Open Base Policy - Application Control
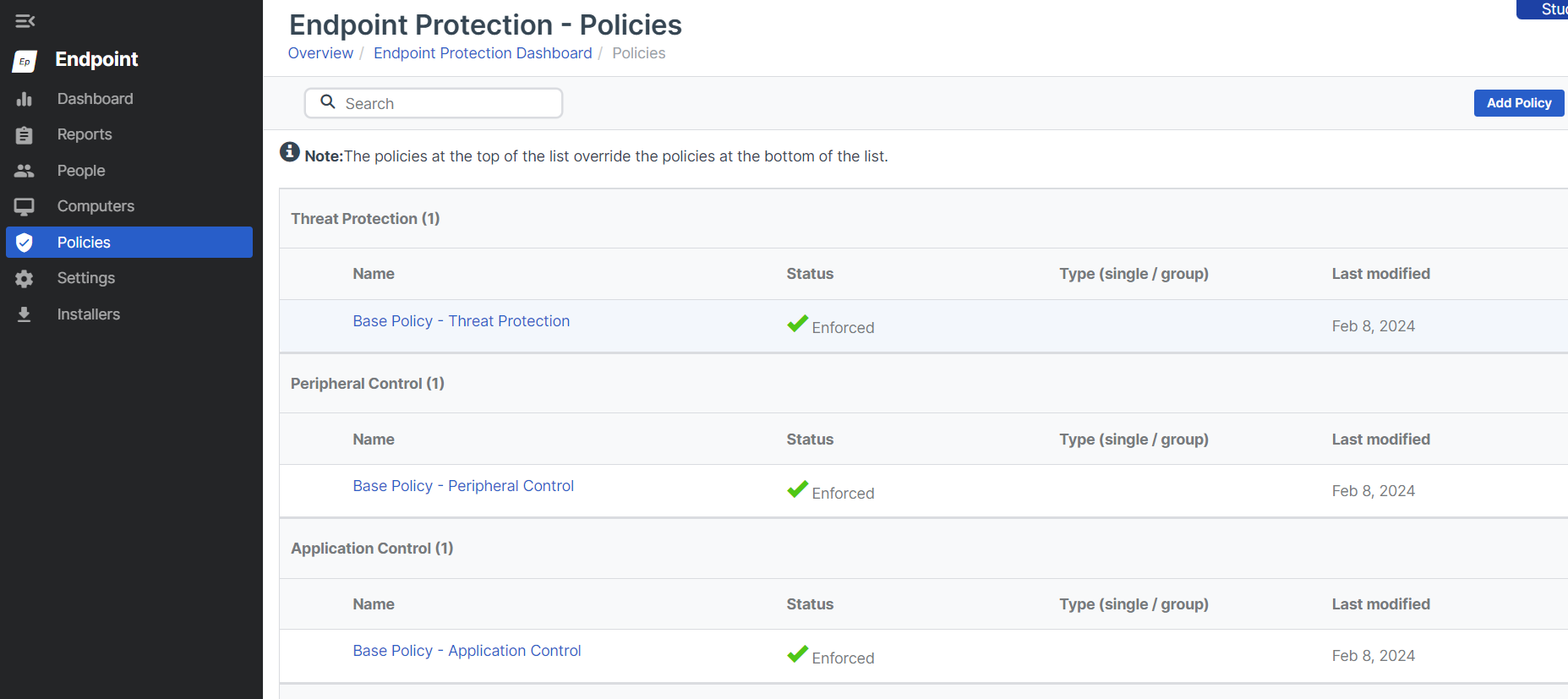 tap(467, 651)
